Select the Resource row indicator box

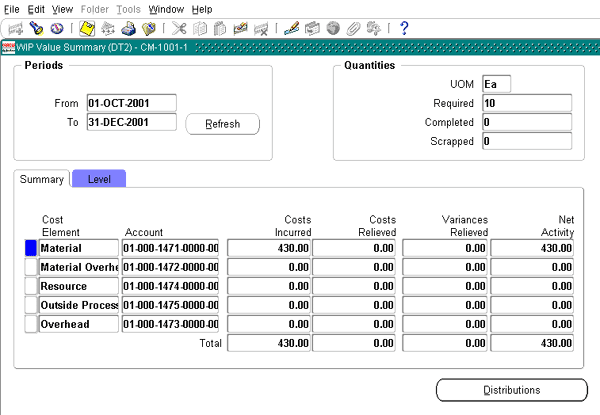(x=30, y=286)
